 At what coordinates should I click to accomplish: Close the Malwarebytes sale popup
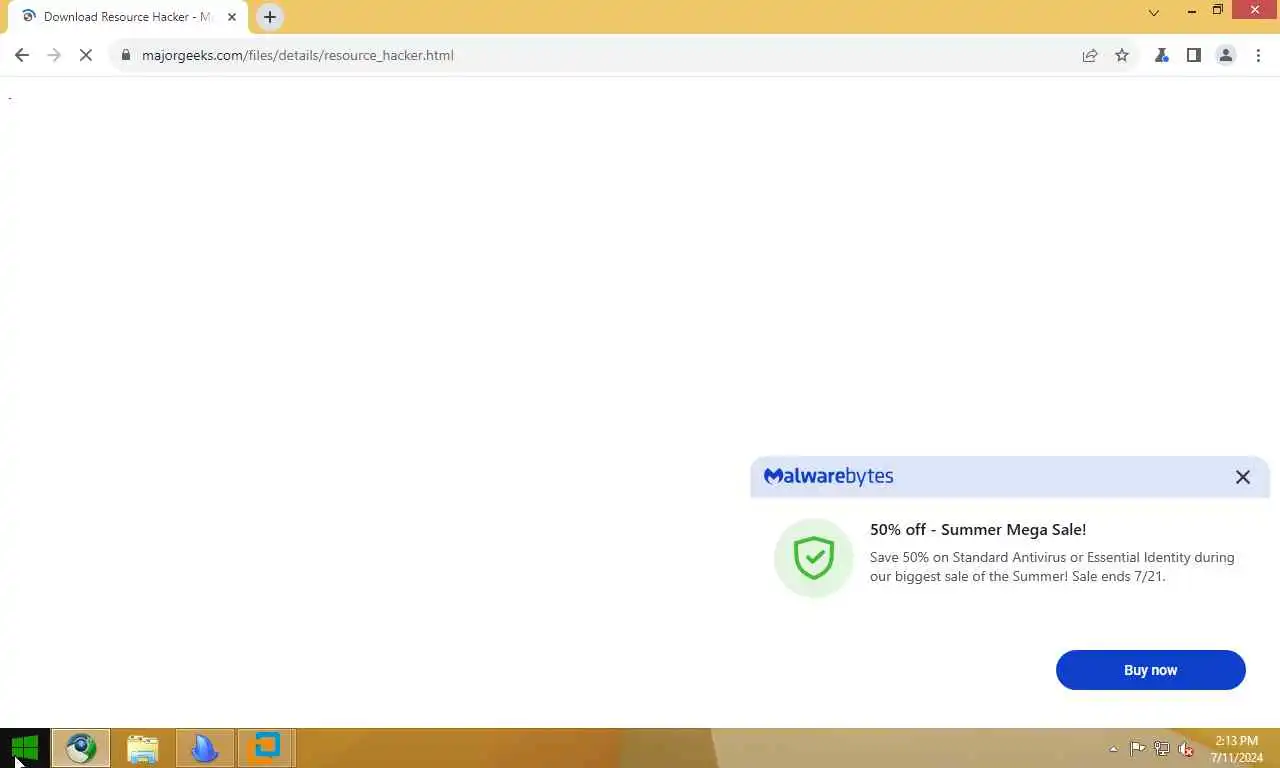1242,477
